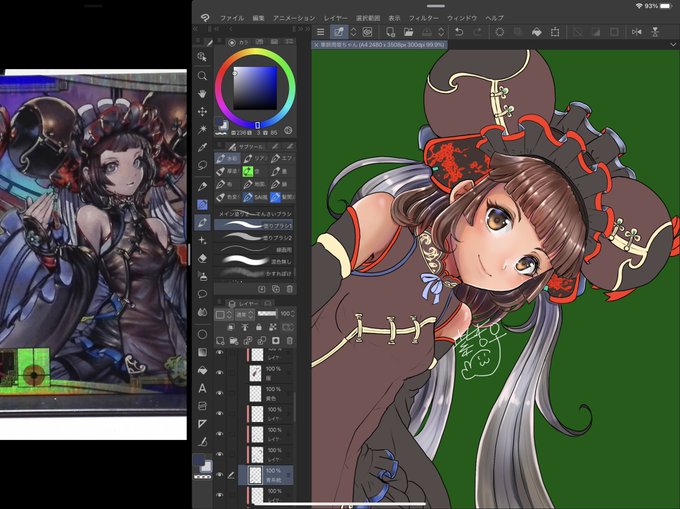680x509 pixels.
Task: Open the ファイル menu
Action: point(232,18)
